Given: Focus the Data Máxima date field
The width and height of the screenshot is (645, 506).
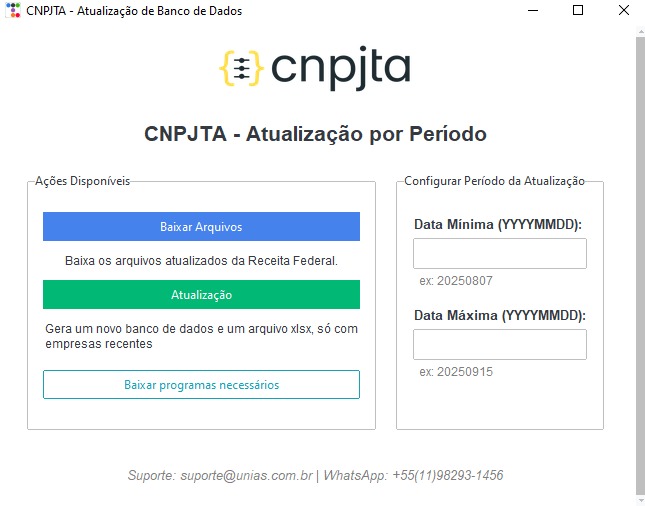Looking at the screenshot, I should click(499, 345).
